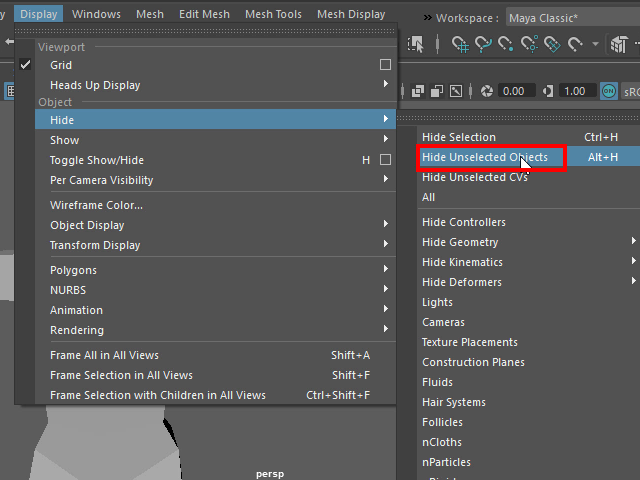Screen dimensions: 640x480
Task: Click the exposure value field 0.00
Action: pos(513,91)
